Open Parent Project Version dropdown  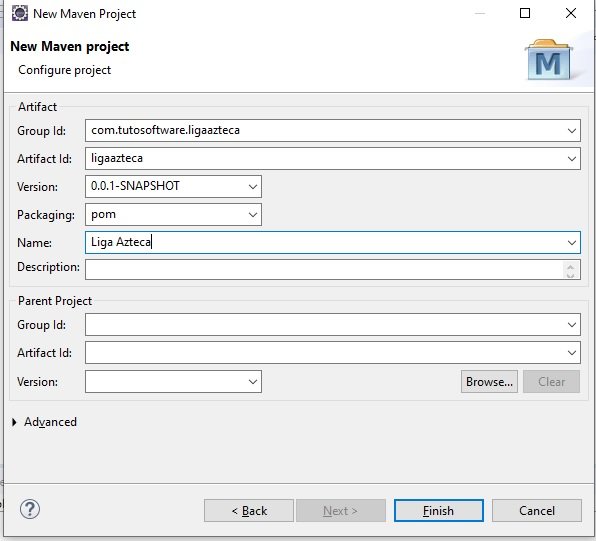[252, 382]
